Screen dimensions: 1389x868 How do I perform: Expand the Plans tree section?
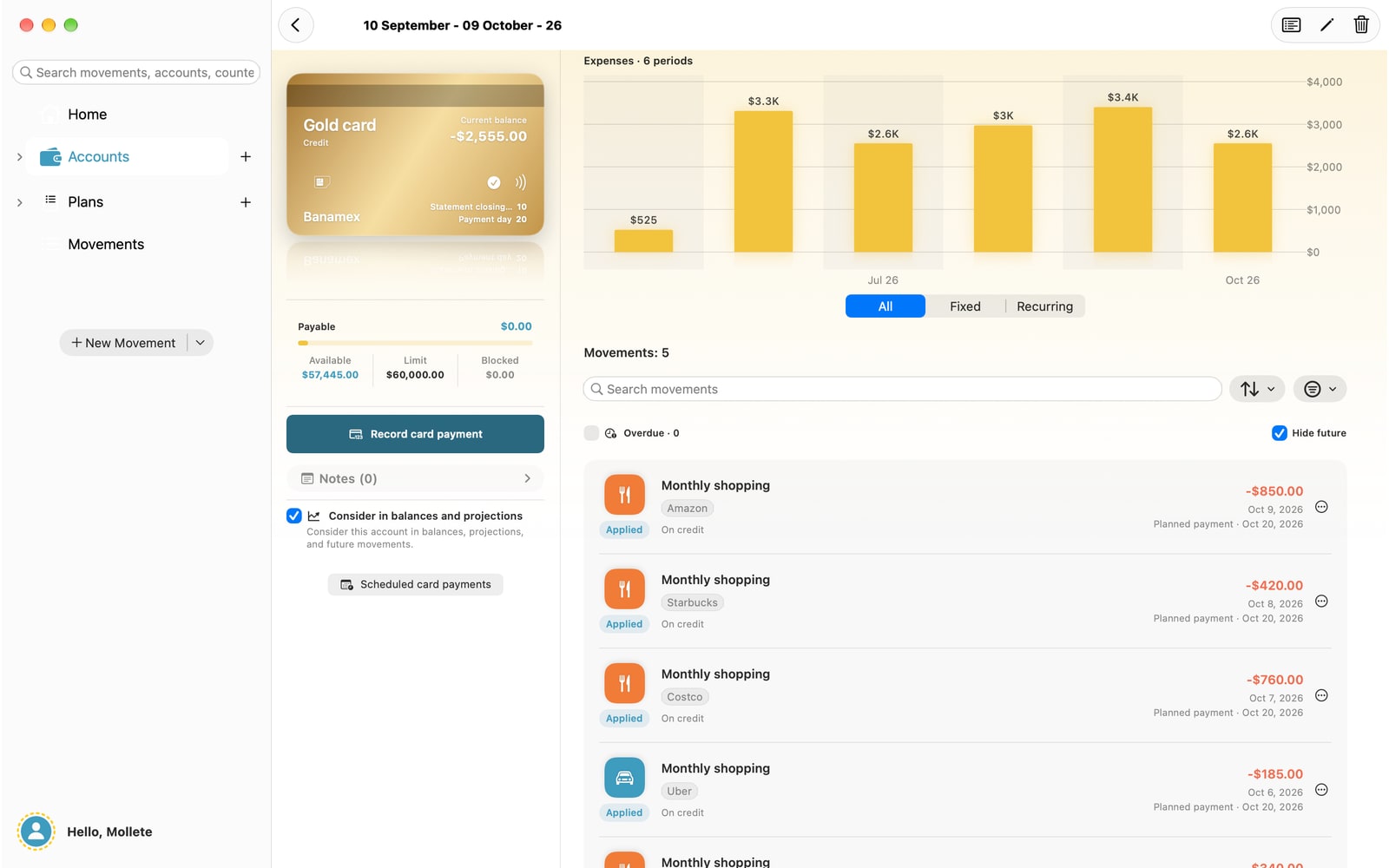(x=20, y=202)
